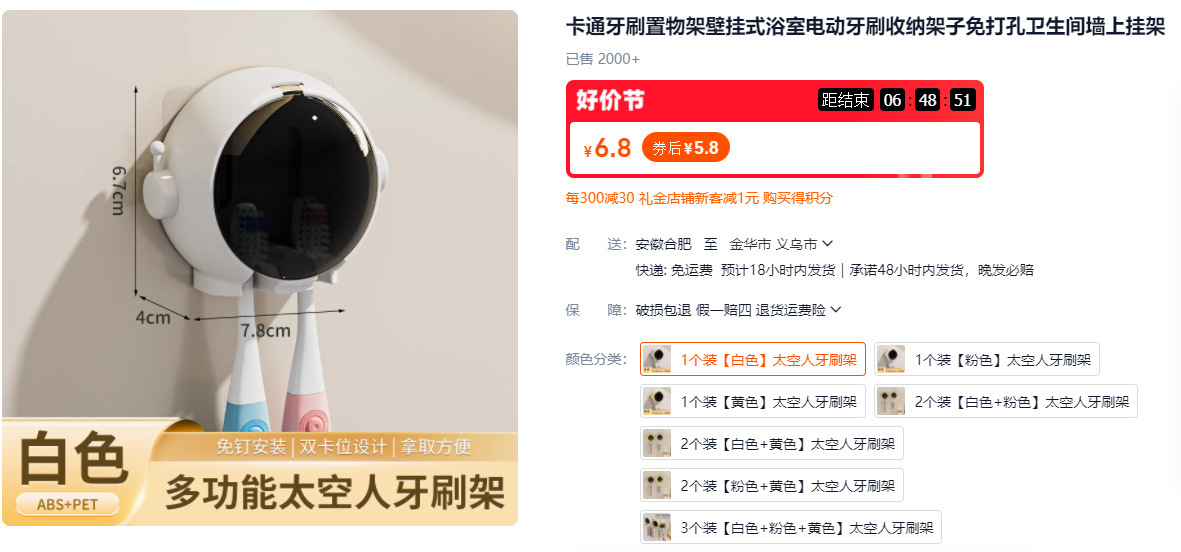Click the 券后¥5.8 coupon price button
The width and height of the screenshot is (1181, 552).
(685, 148)
